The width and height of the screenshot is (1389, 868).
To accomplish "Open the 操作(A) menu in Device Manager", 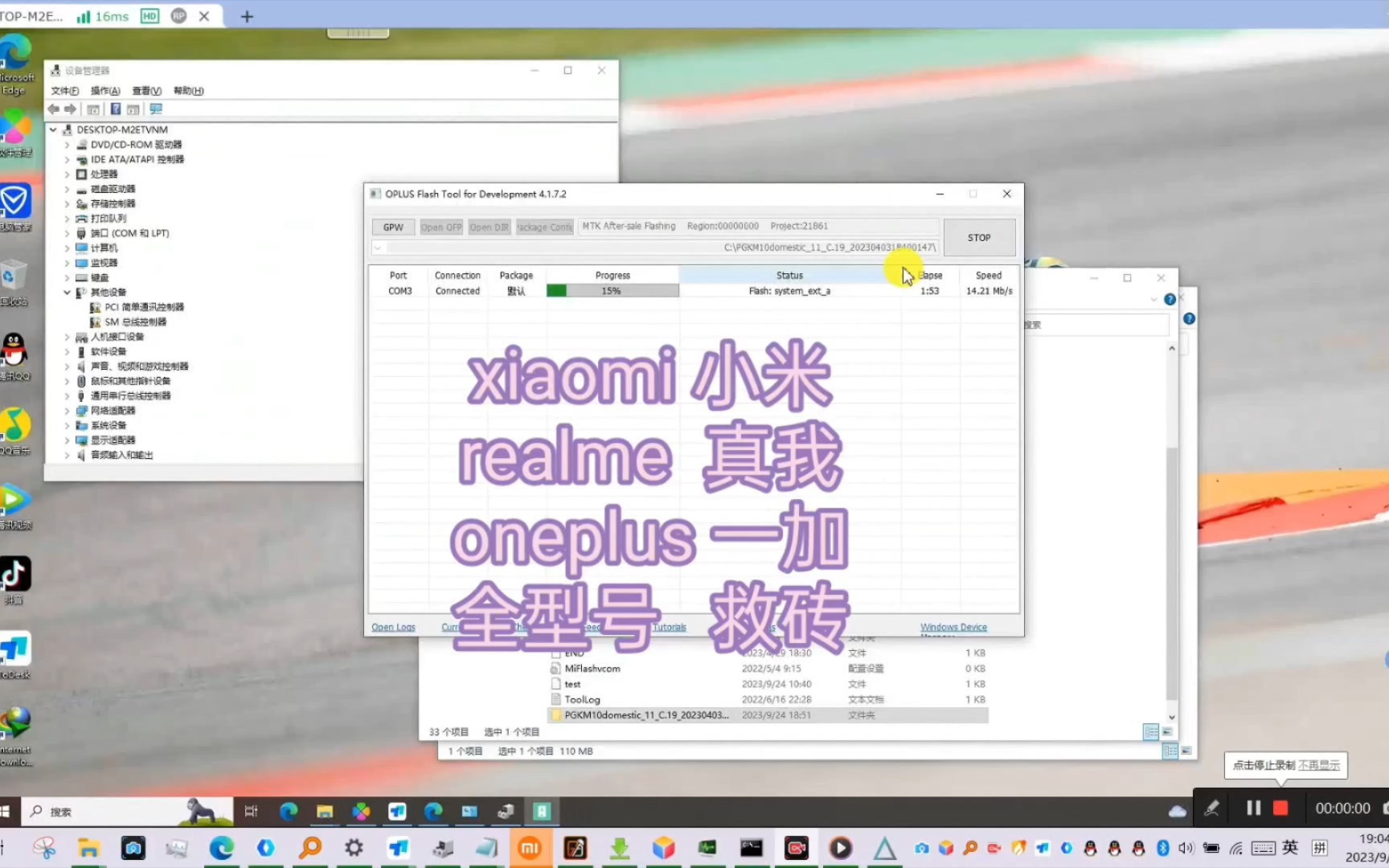I will (x=105, y=91).
